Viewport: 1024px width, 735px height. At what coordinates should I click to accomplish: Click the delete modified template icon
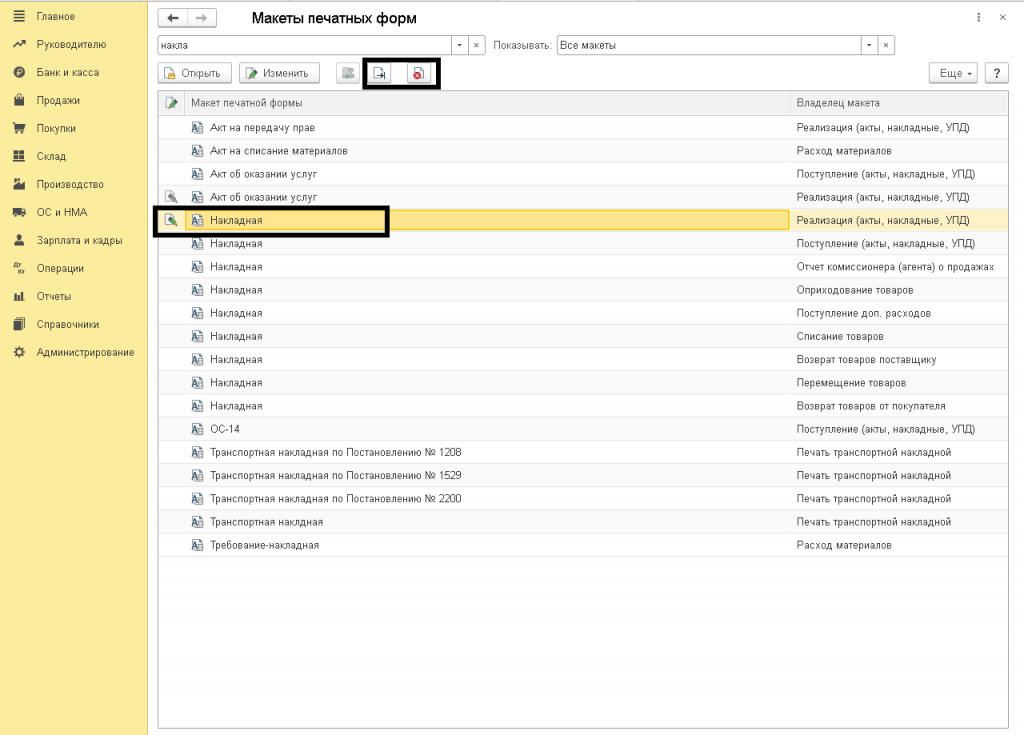[418, 73]
